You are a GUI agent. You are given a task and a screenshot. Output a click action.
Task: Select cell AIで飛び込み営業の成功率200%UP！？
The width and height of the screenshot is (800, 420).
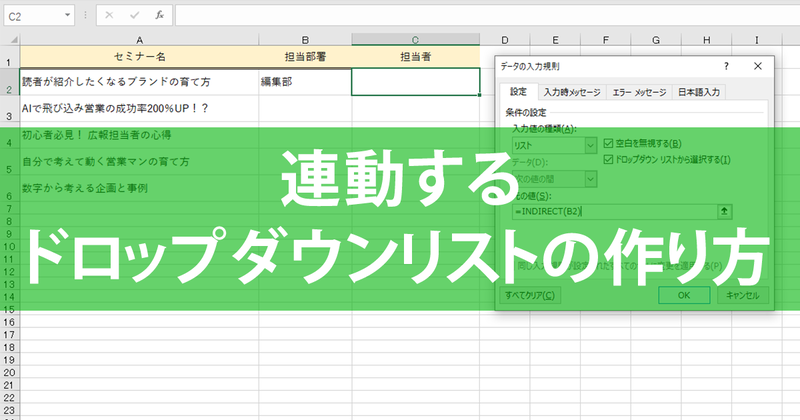pos(139,108)
